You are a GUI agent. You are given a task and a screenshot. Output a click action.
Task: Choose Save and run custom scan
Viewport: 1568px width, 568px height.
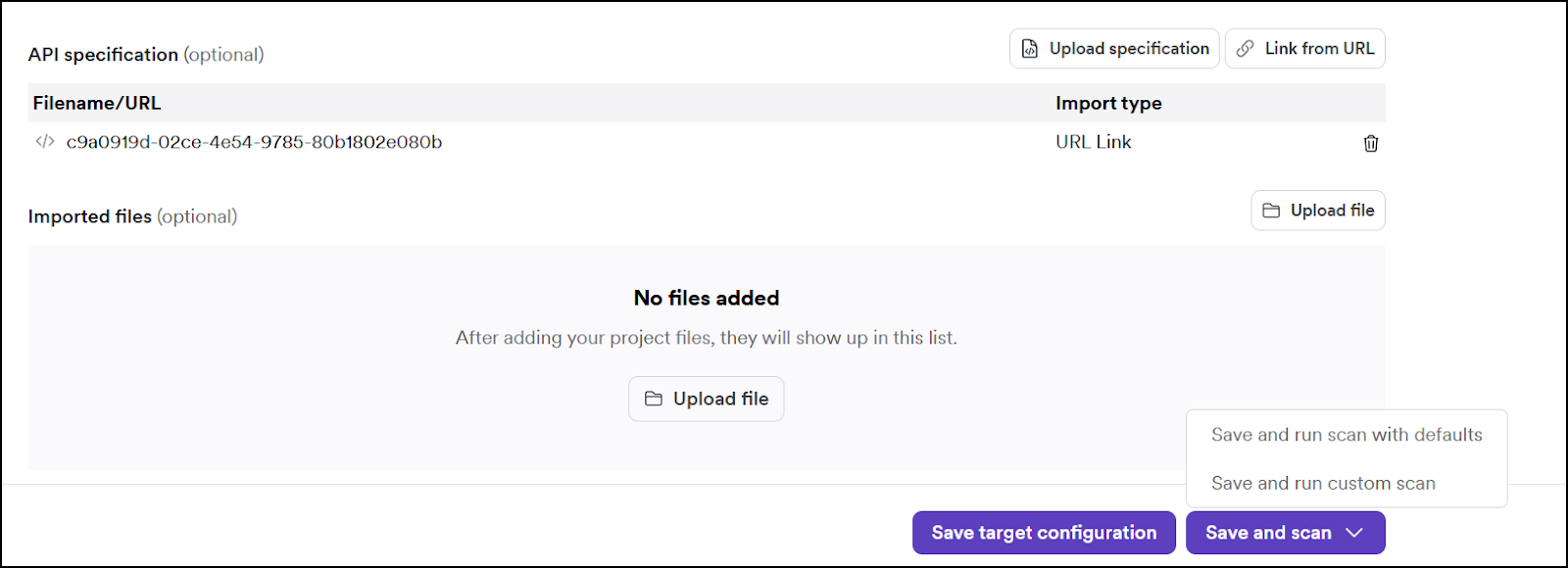point(1323,483)
